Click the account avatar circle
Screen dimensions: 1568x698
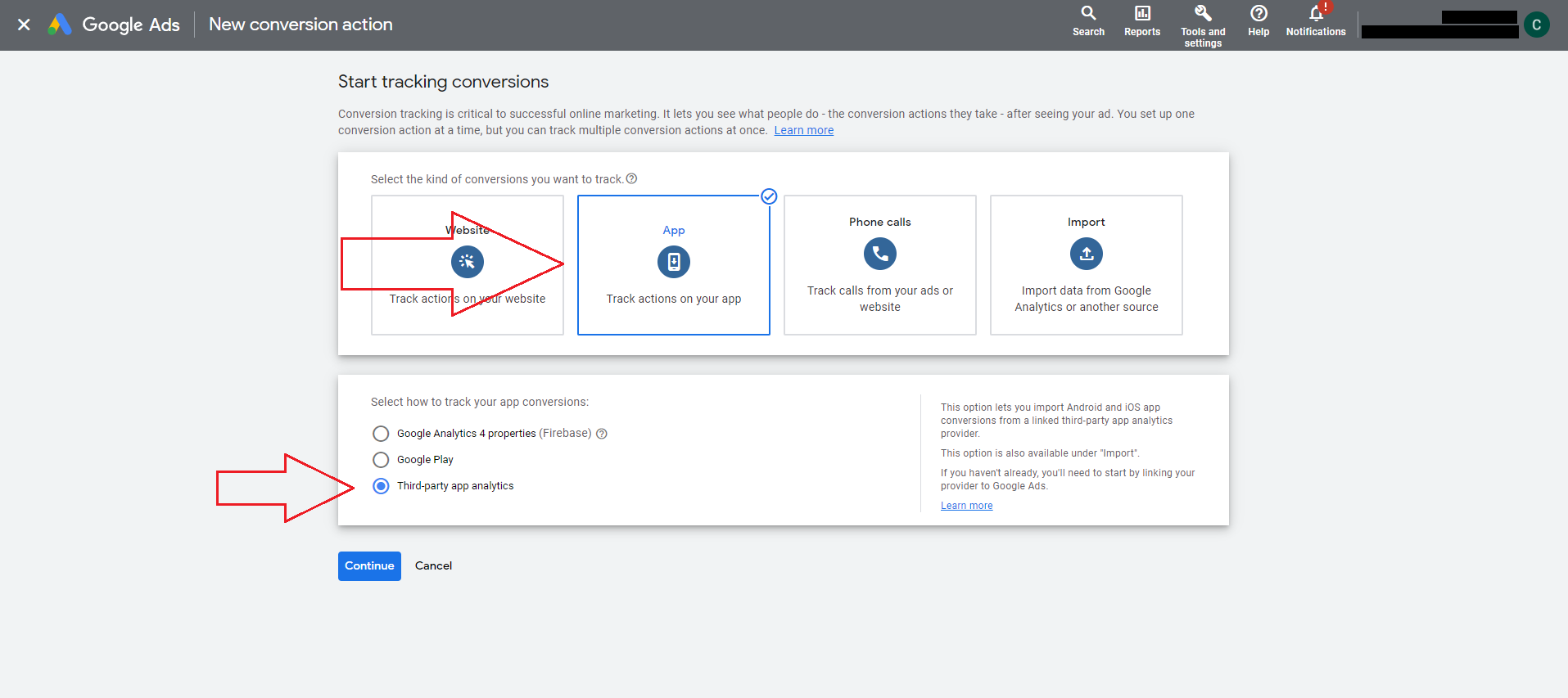point(1536,25)
